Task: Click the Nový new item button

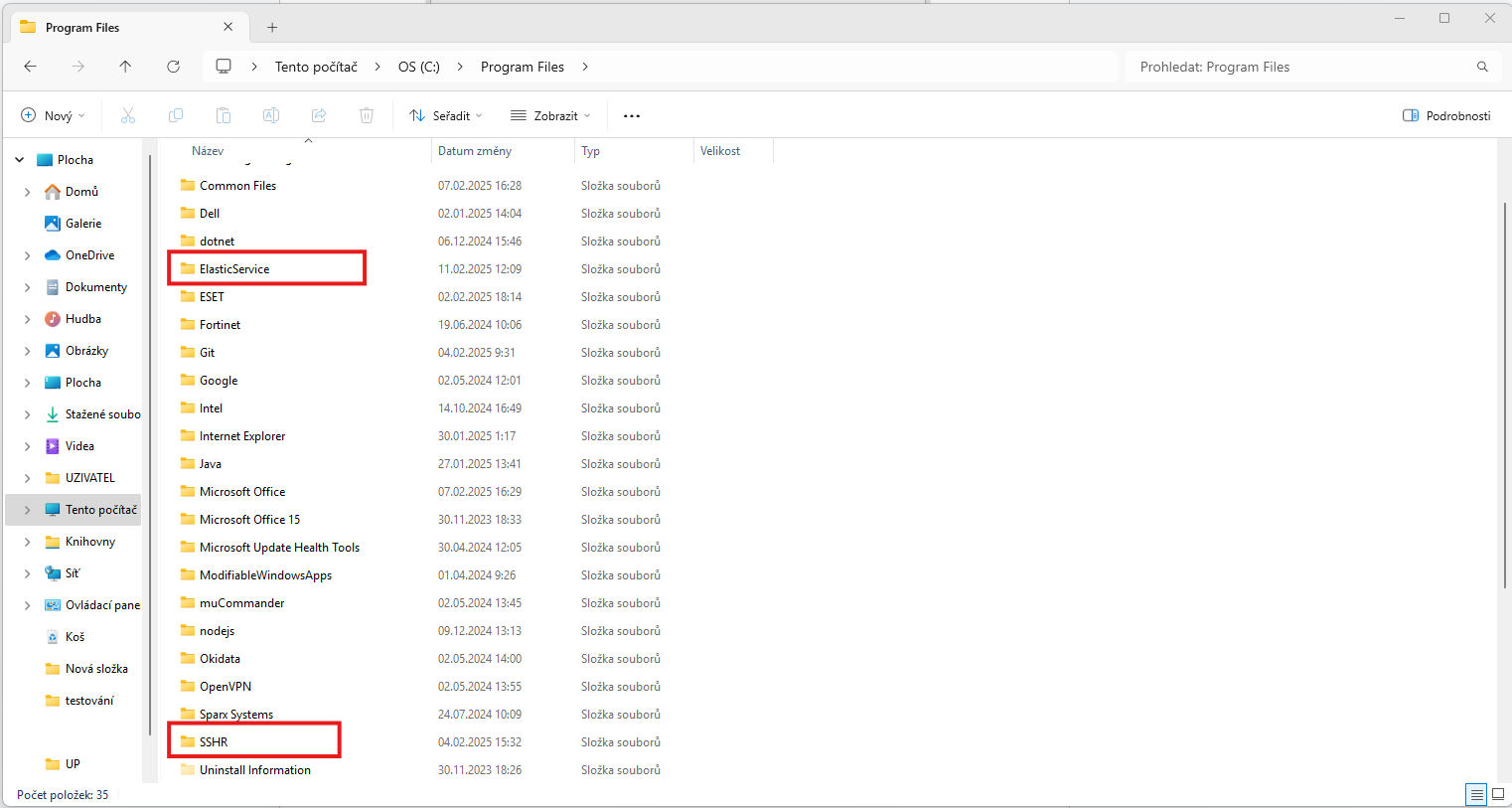Action: (54, 115)
